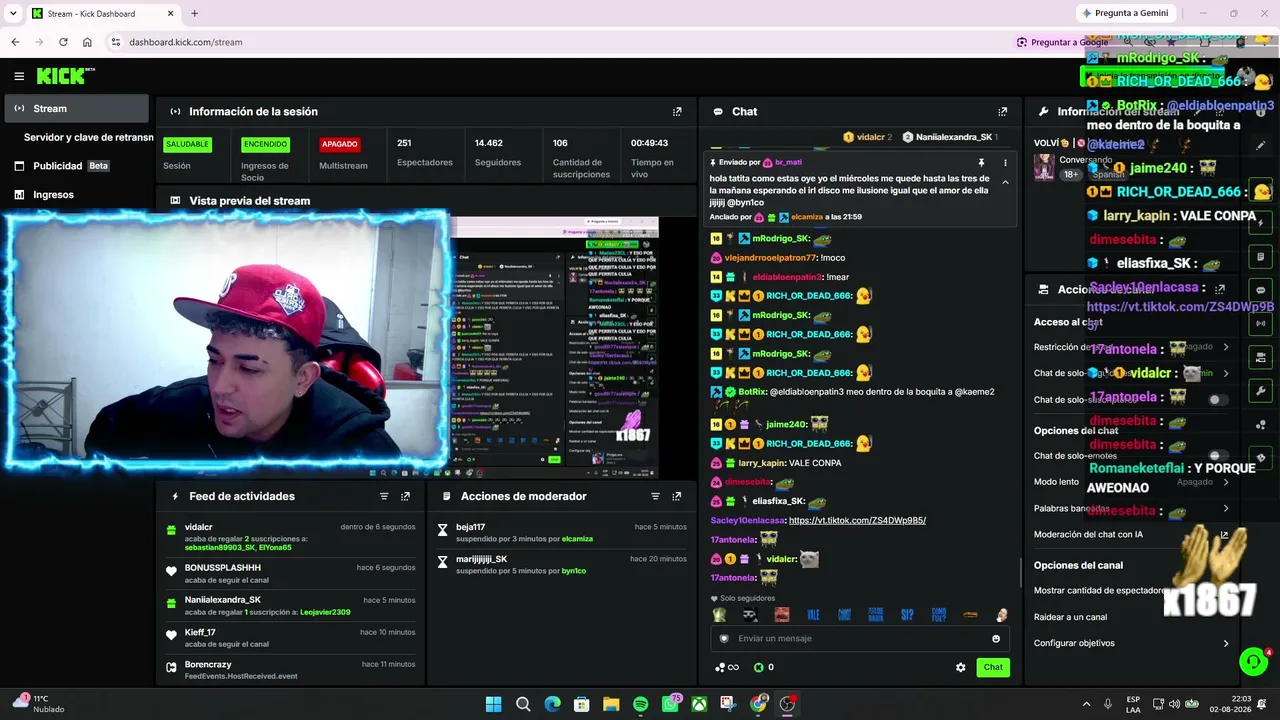Open Moderación del chat con IA external link
Viewport: 1280px width, 720px height.
pos(1224,535)
